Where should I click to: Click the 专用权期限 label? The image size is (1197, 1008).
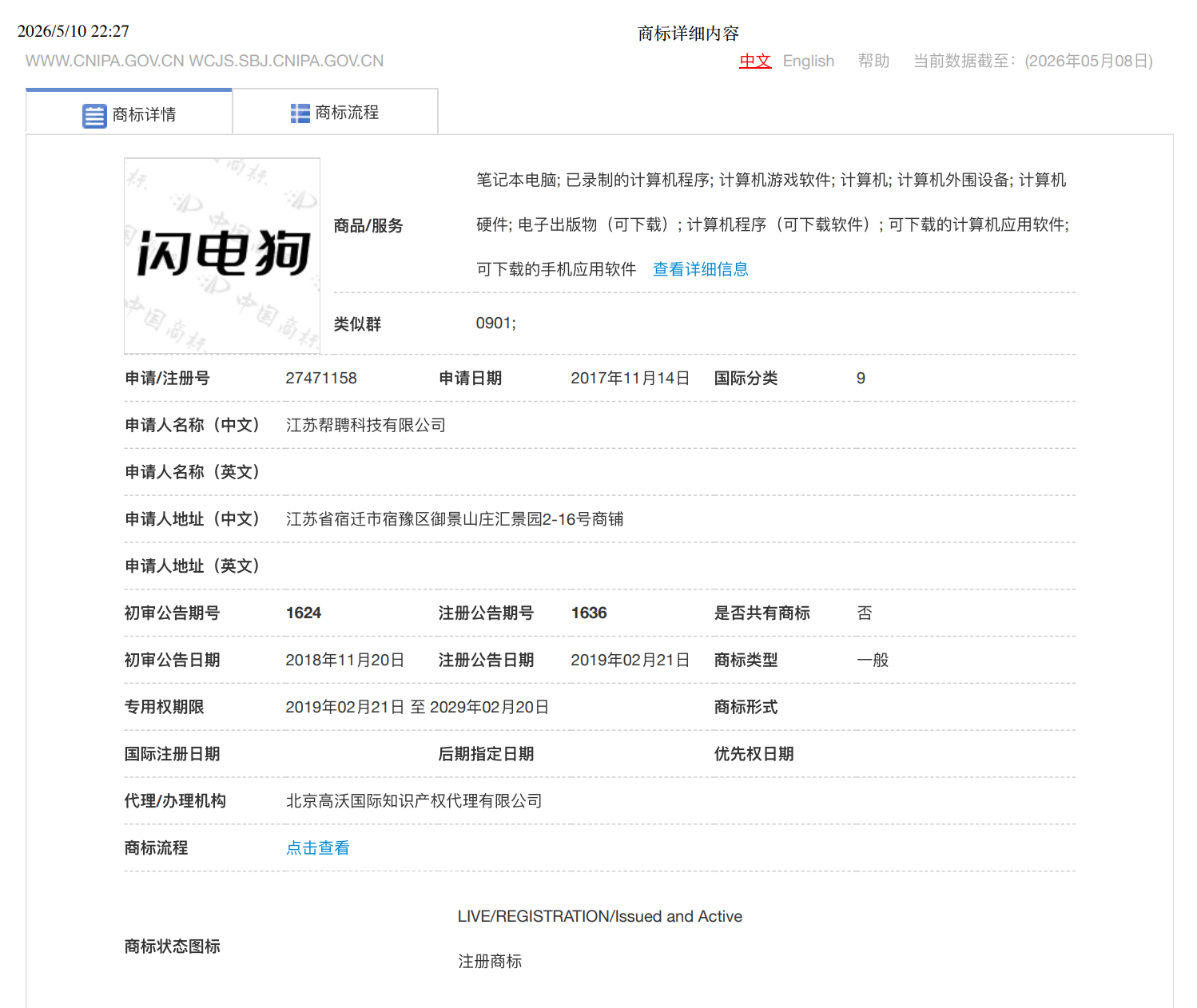pos(165,707)
